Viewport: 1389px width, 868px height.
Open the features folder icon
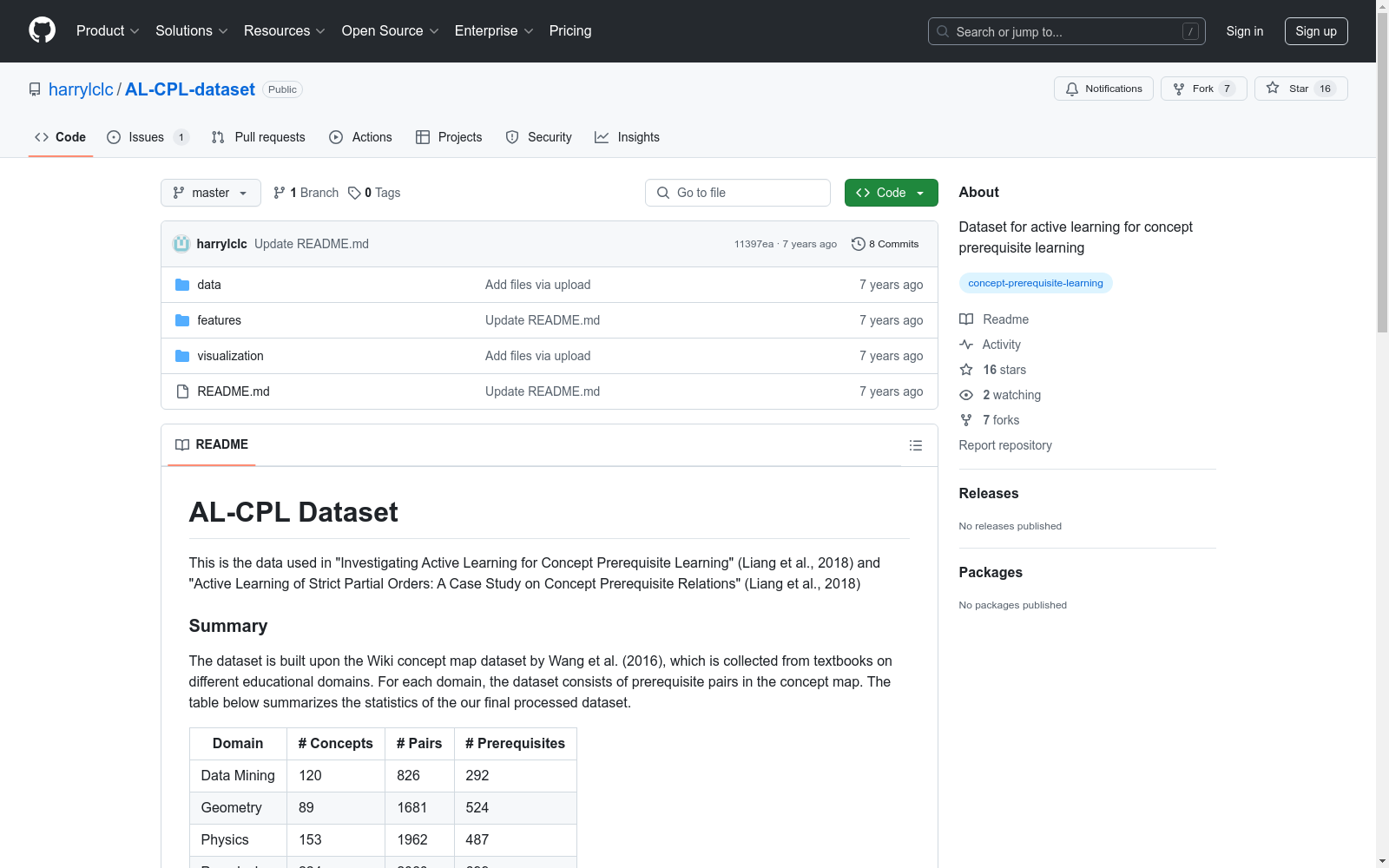182,320
